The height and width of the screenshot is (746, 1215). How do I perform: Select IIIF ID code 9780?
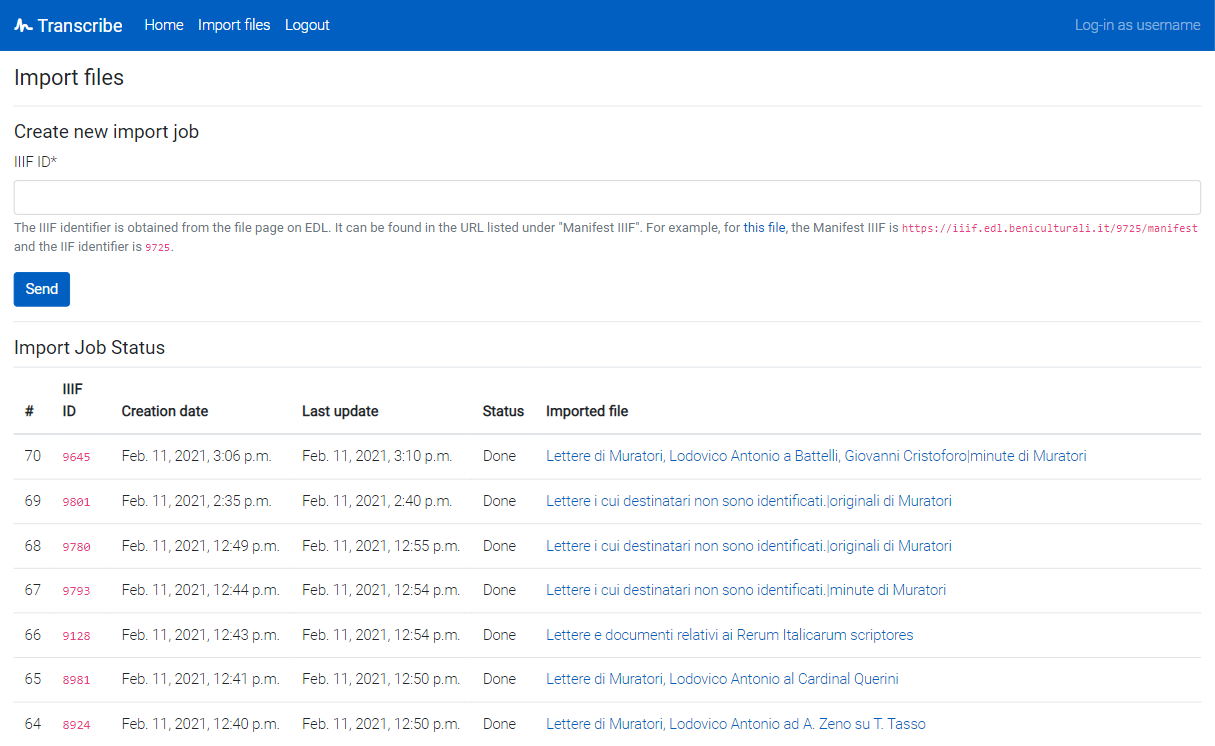point(76,547)
